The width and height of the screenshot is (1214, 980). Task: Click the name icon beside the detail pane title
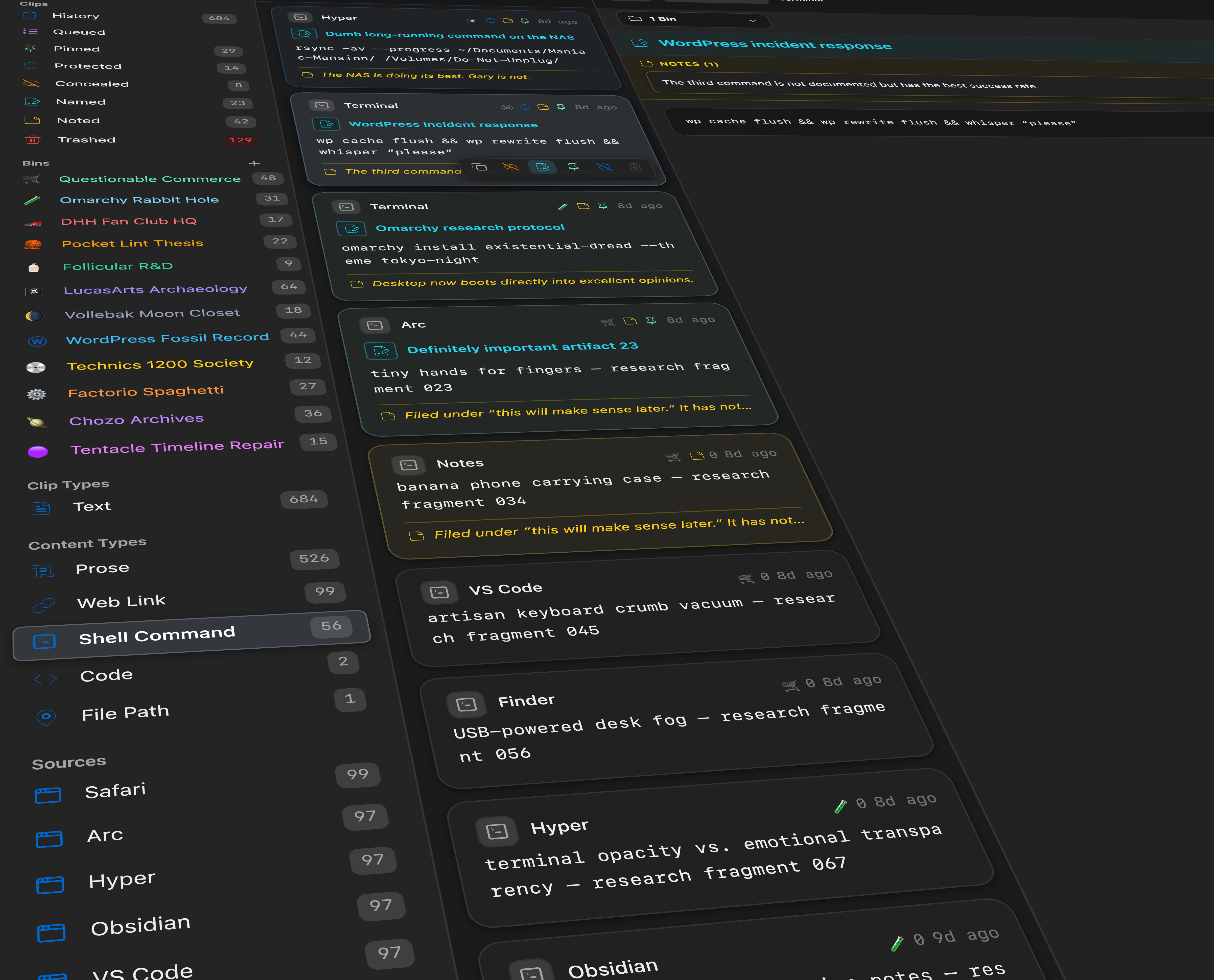click(x=639, y=43)
